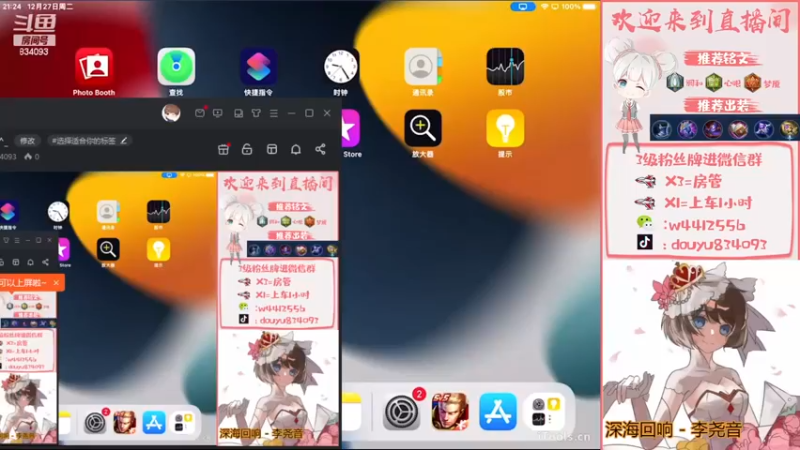
Task: Click the 深海回响 - 李尧音 caption in right panel
Action: (x=673, y=430)
